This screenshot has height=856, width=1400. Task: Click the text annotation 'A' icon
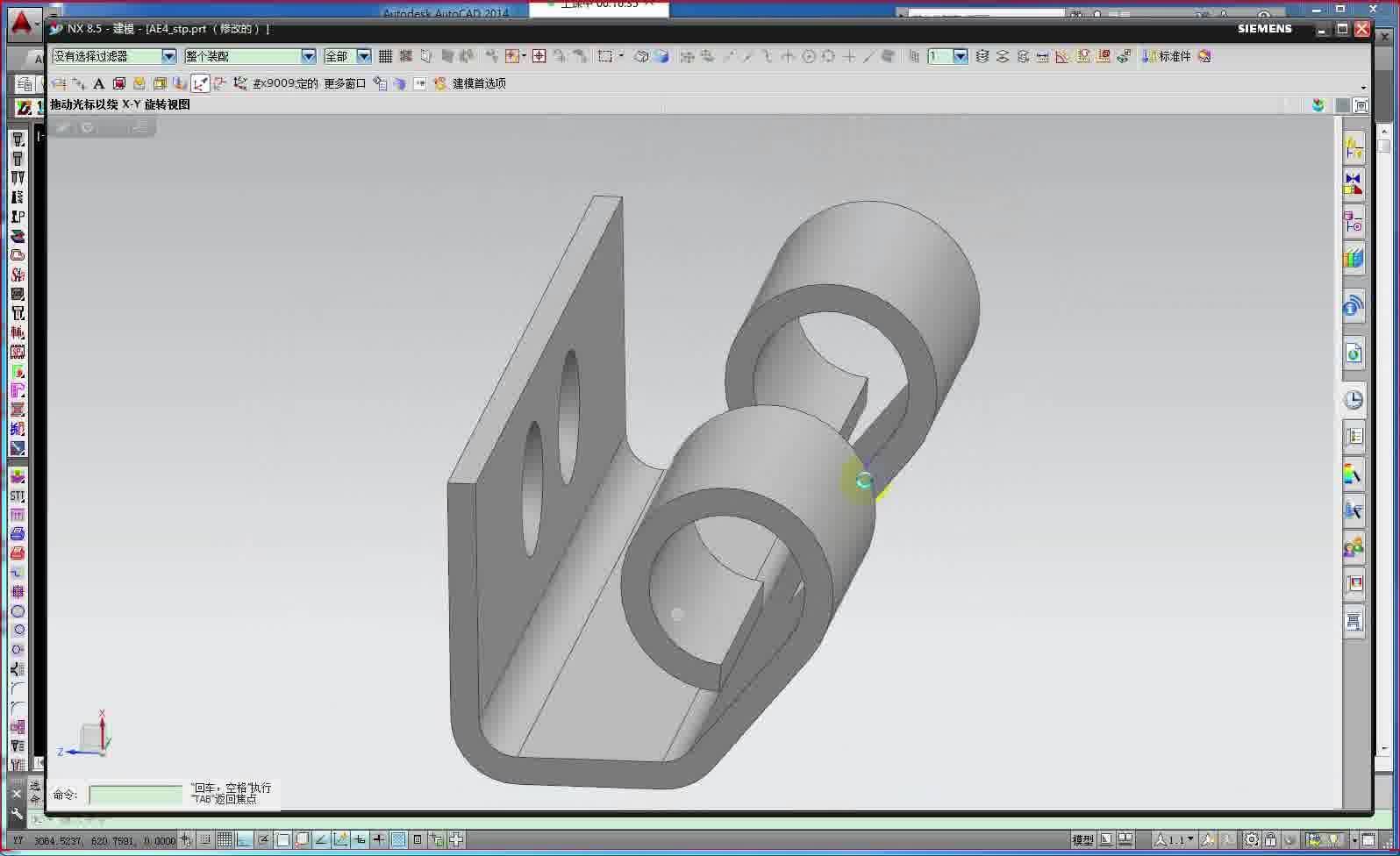tap(98, 83)
